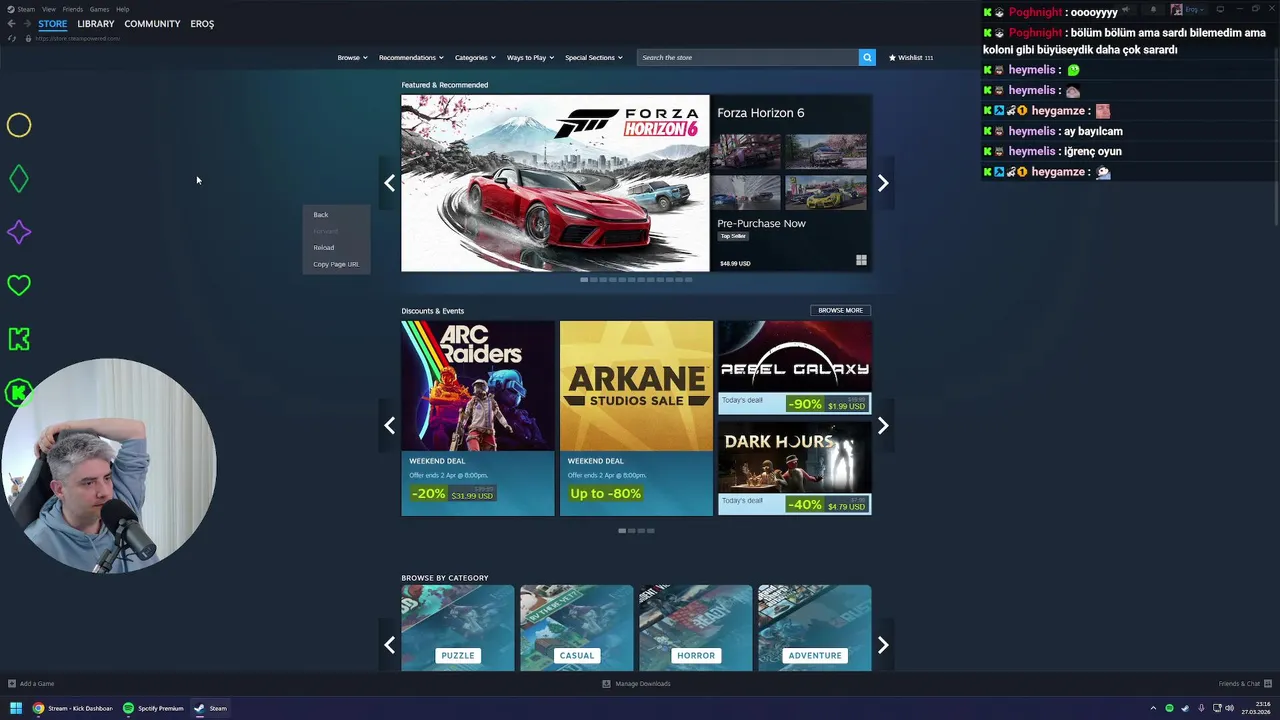Open the PUZZLE category card

tap(458, 628)
